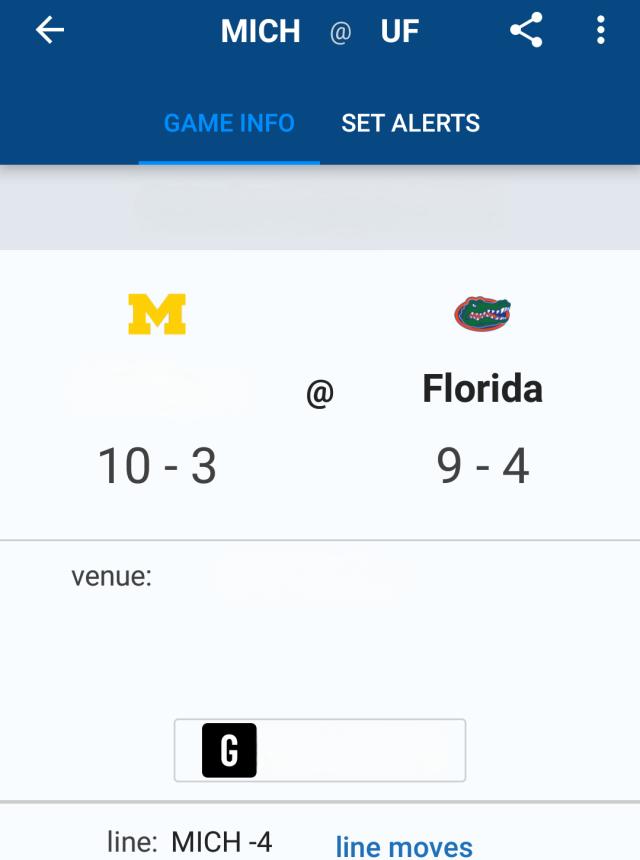The height and width of the screenshot is (860, 640).
Task: Select Florida's 9 - 4 record
Action: [x=482, y=466]
